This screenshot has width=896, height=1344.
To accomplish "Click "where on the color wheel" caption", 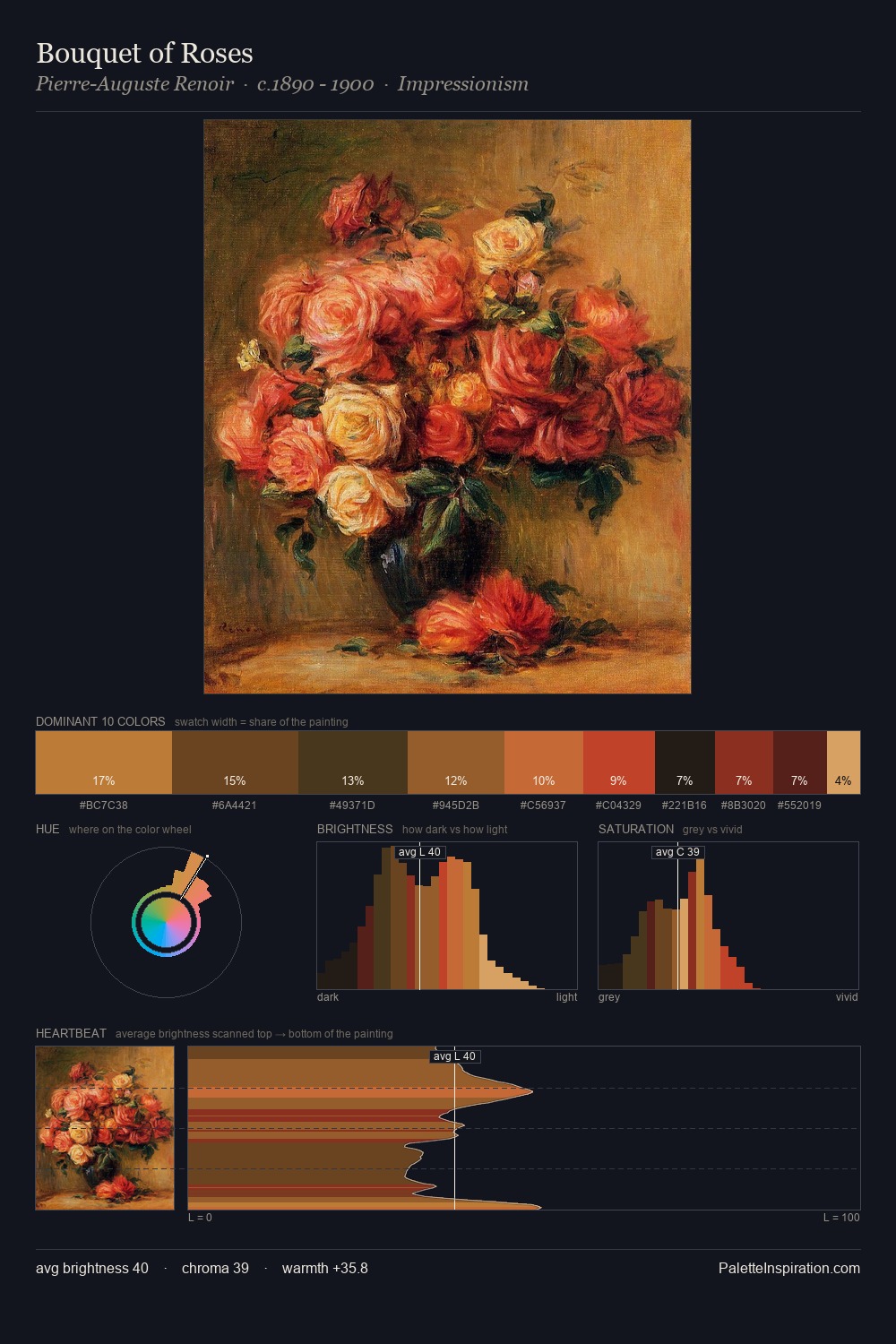I will (x=130, y=830).
